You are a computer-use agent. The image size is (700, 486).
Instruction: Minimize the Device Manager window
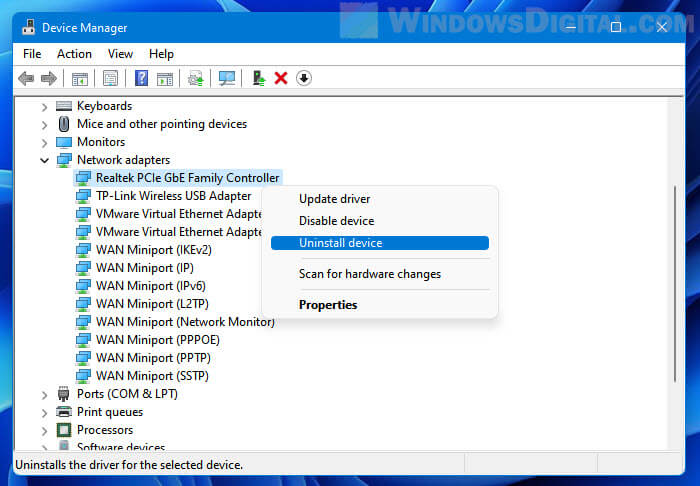pyautogui.click(x=570, y=27)
